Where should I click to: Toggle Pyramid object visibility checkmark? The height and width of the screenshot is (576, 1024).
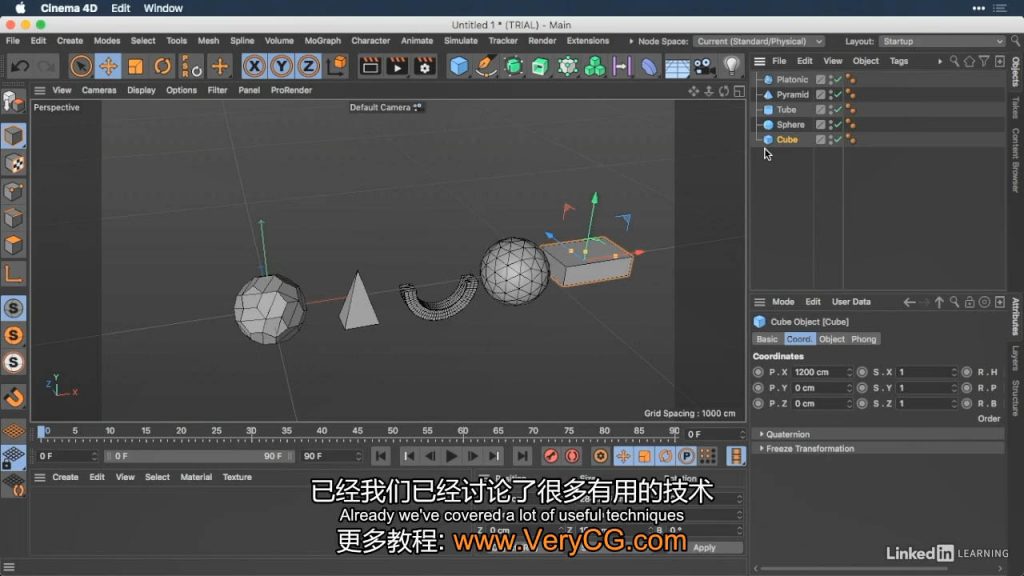pos(837,95)
